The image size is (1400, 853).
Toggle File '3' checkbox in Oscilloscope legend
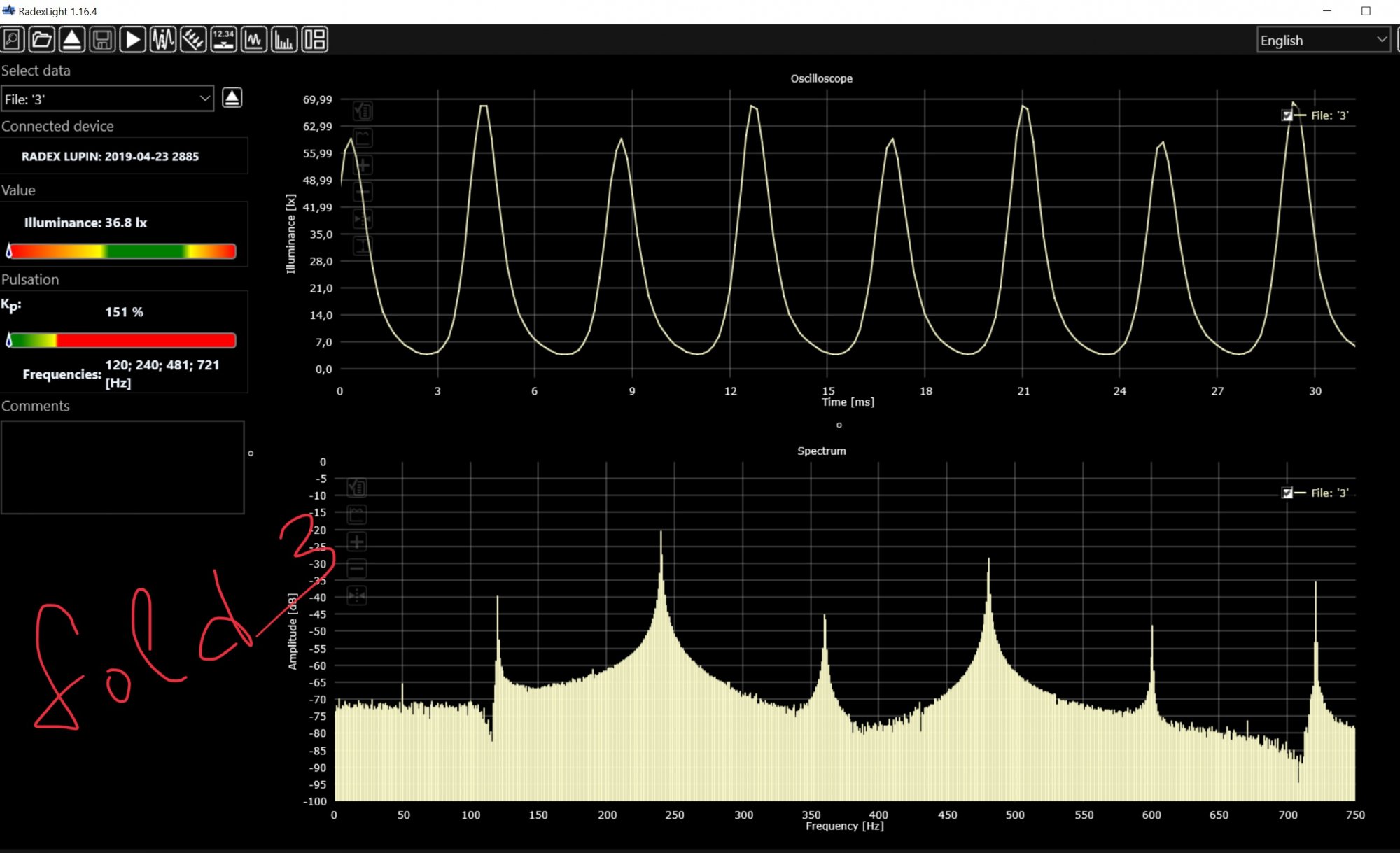click(1287, 115)
